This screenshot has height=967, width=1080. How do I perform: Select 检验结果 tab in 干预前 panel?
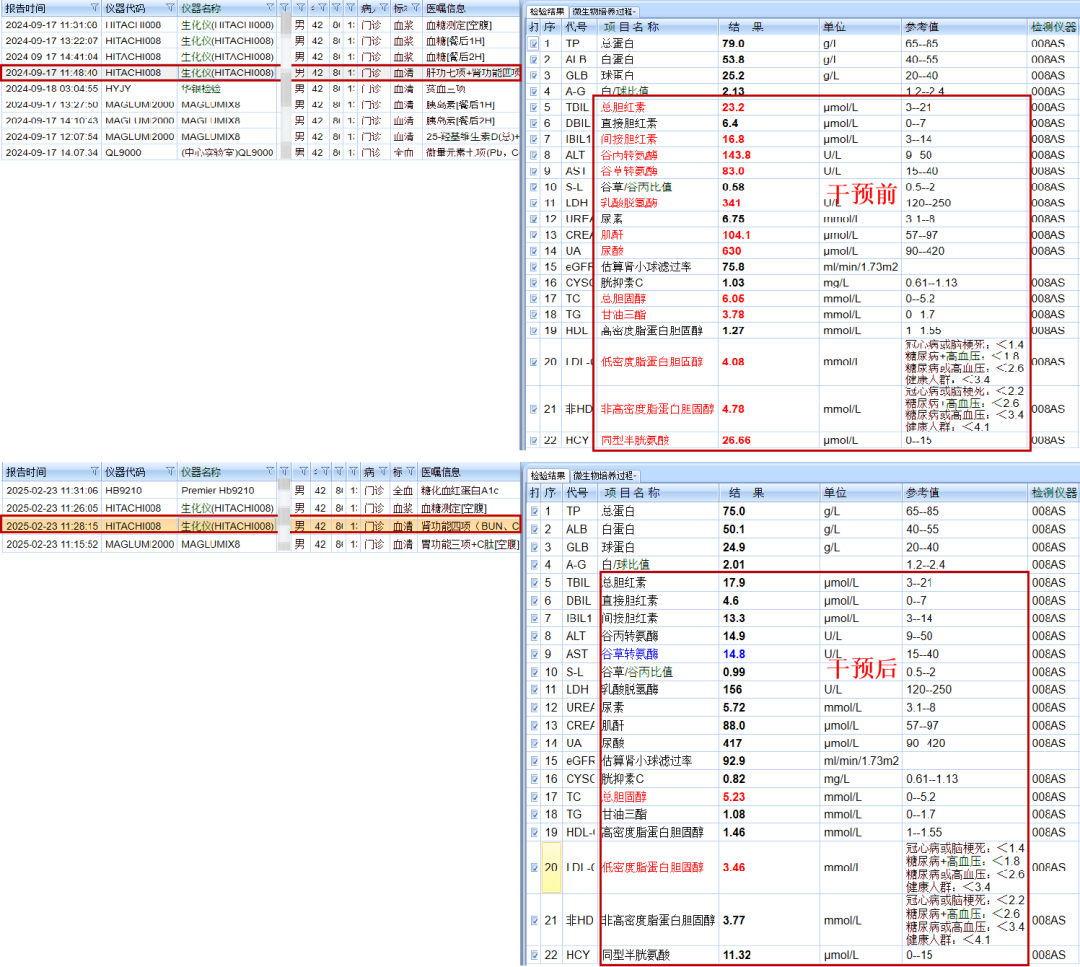pos(547,11)
